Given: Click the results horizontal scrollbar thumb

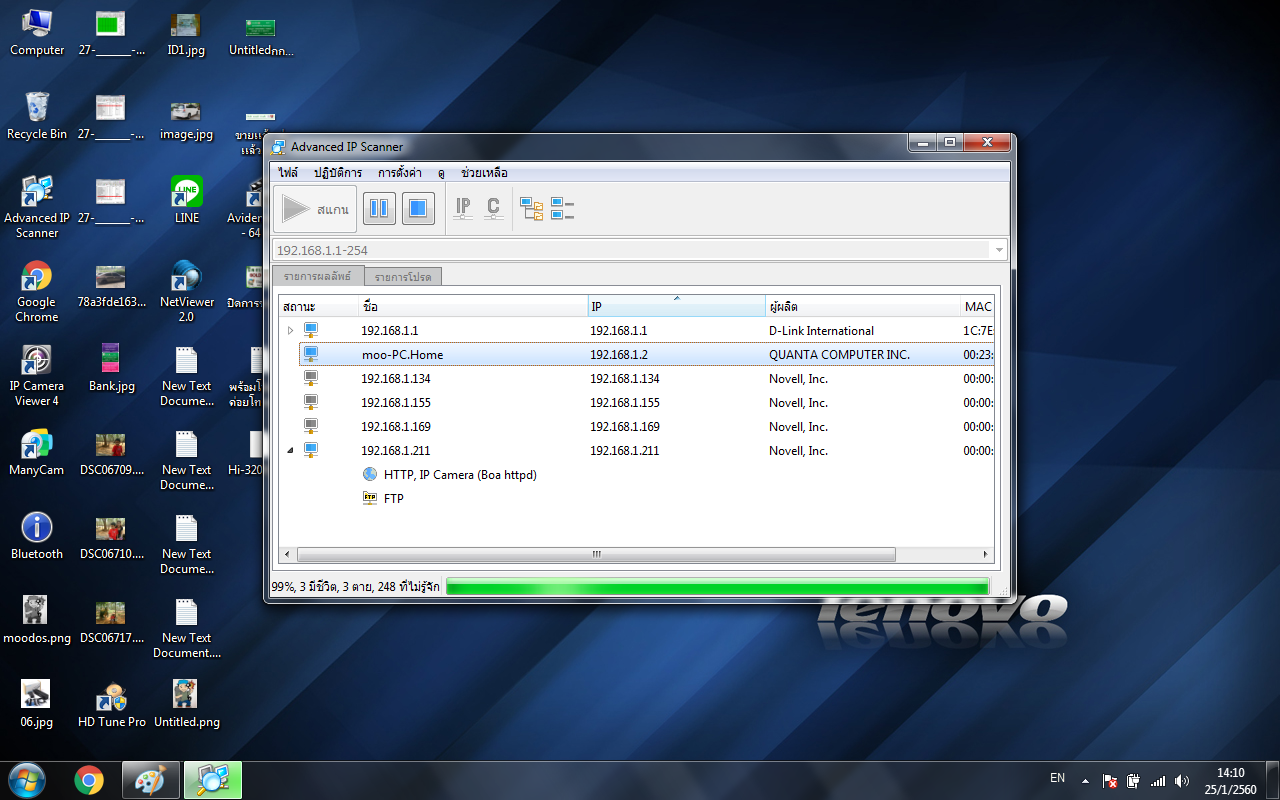Looking at the screenshot, I should click(x=597, y=554).
